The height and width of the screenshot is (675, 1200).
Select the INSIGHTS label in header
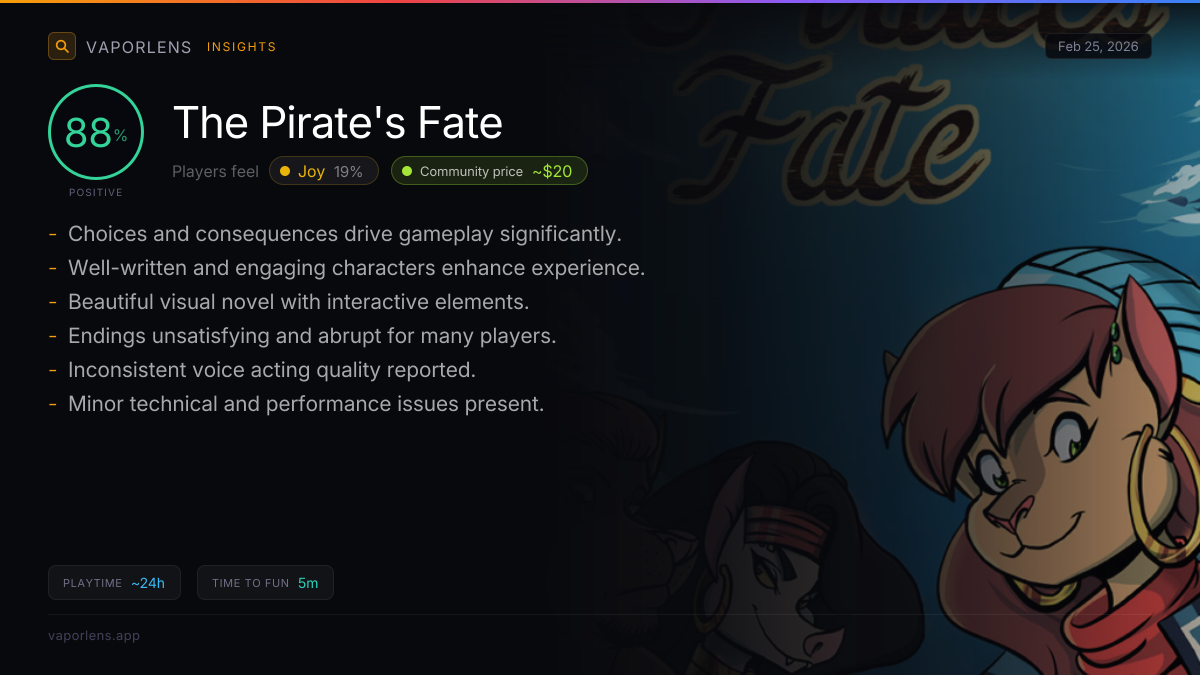pyautogui.click(x=241, y=47)
